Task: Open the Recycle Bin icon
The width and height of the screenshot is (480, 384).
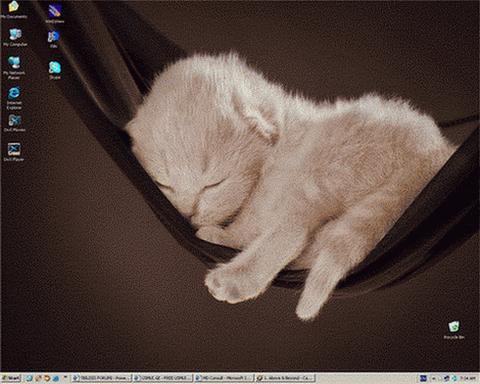Action: pyautogui.click(x=454, y=330)
